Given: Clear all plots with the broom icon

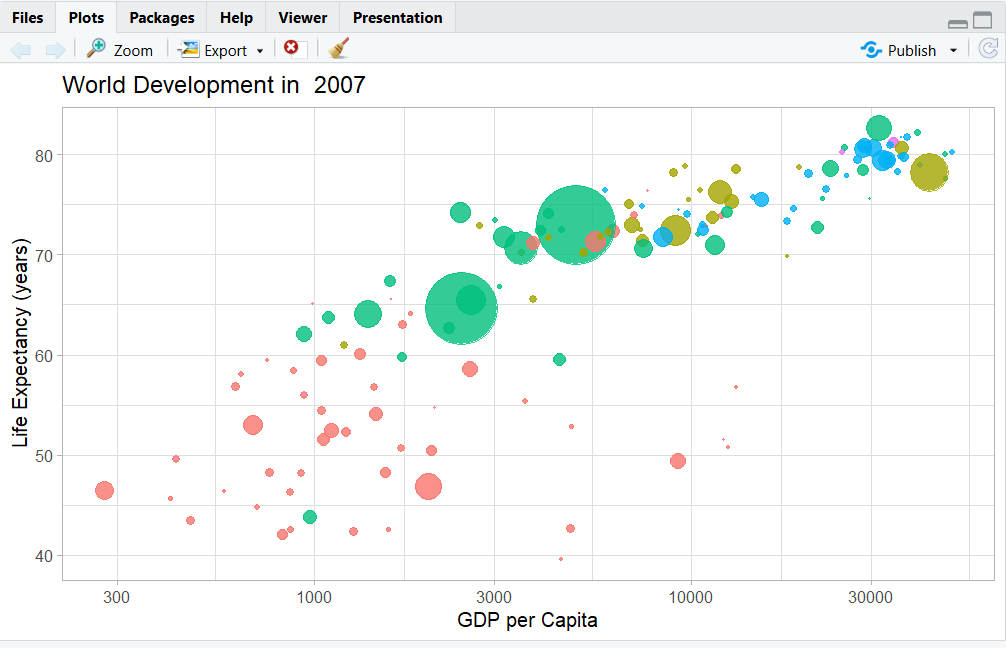Looking at the screenshot, I should point(339,49).
